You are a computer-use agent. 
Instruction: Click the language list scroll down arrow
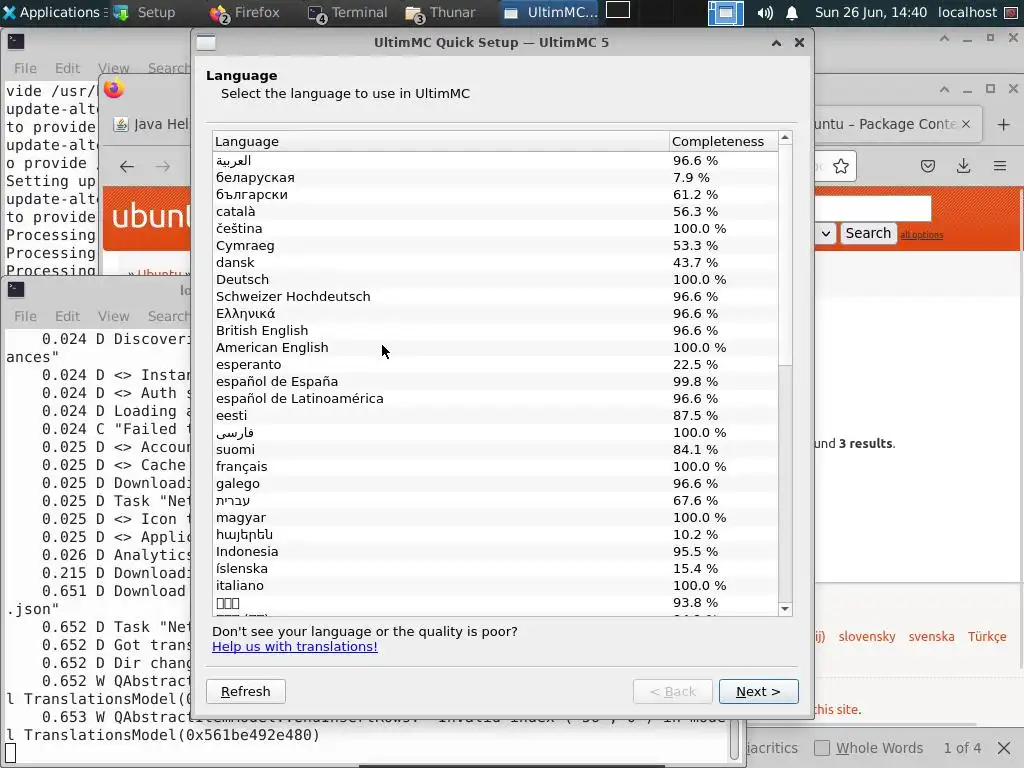point(785,609)
